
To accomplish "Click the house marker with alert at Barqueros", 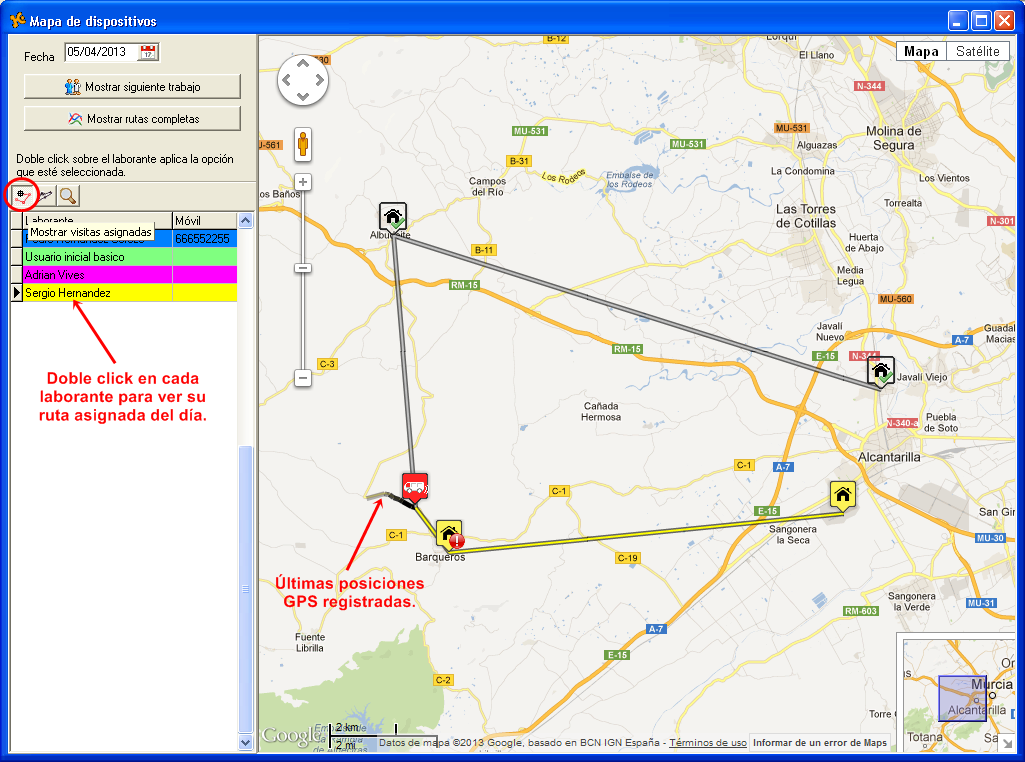I will (x=450, y=535).
